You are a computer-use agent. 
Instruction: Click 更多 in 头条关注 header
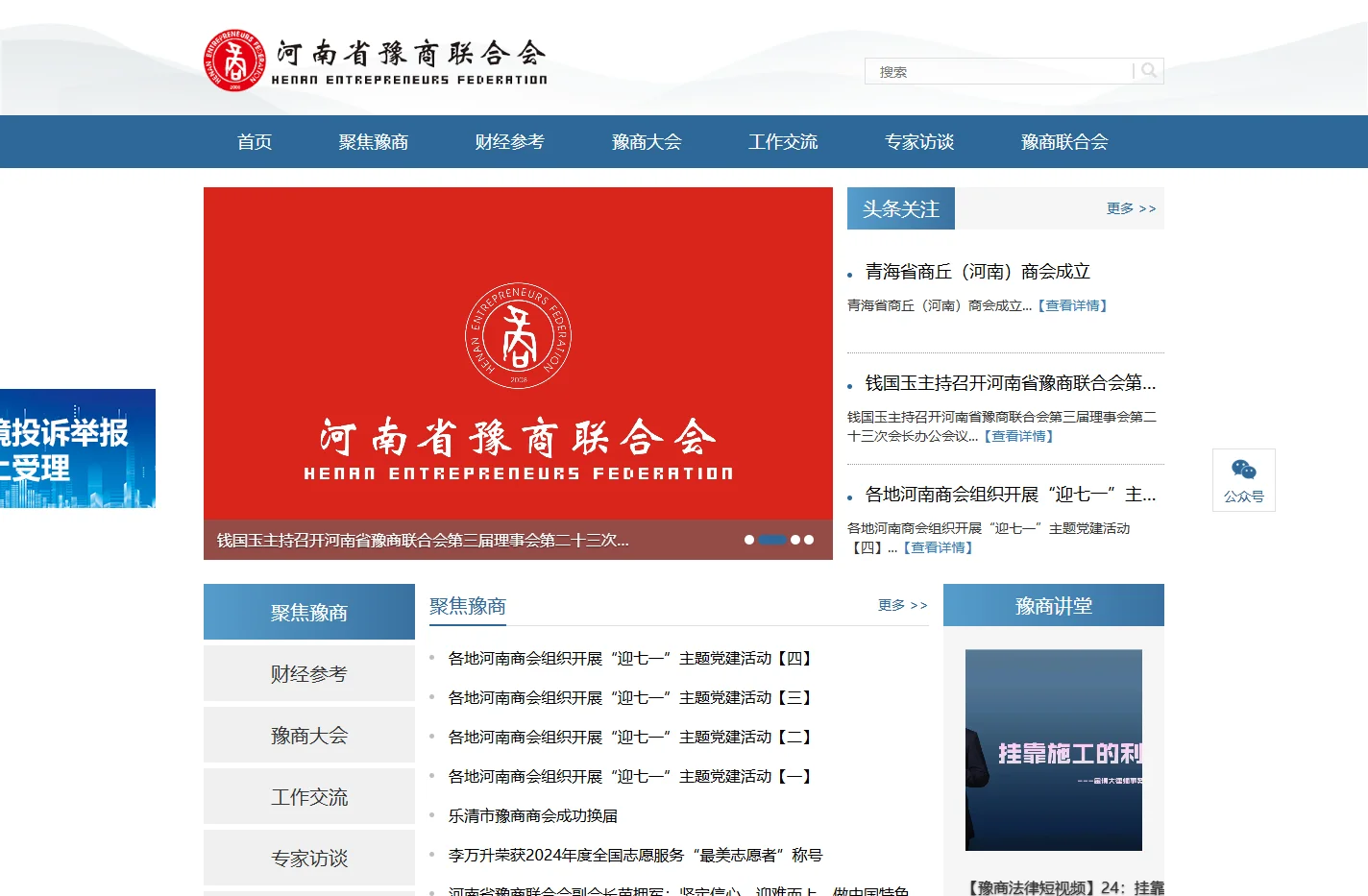coord(1131,208)
